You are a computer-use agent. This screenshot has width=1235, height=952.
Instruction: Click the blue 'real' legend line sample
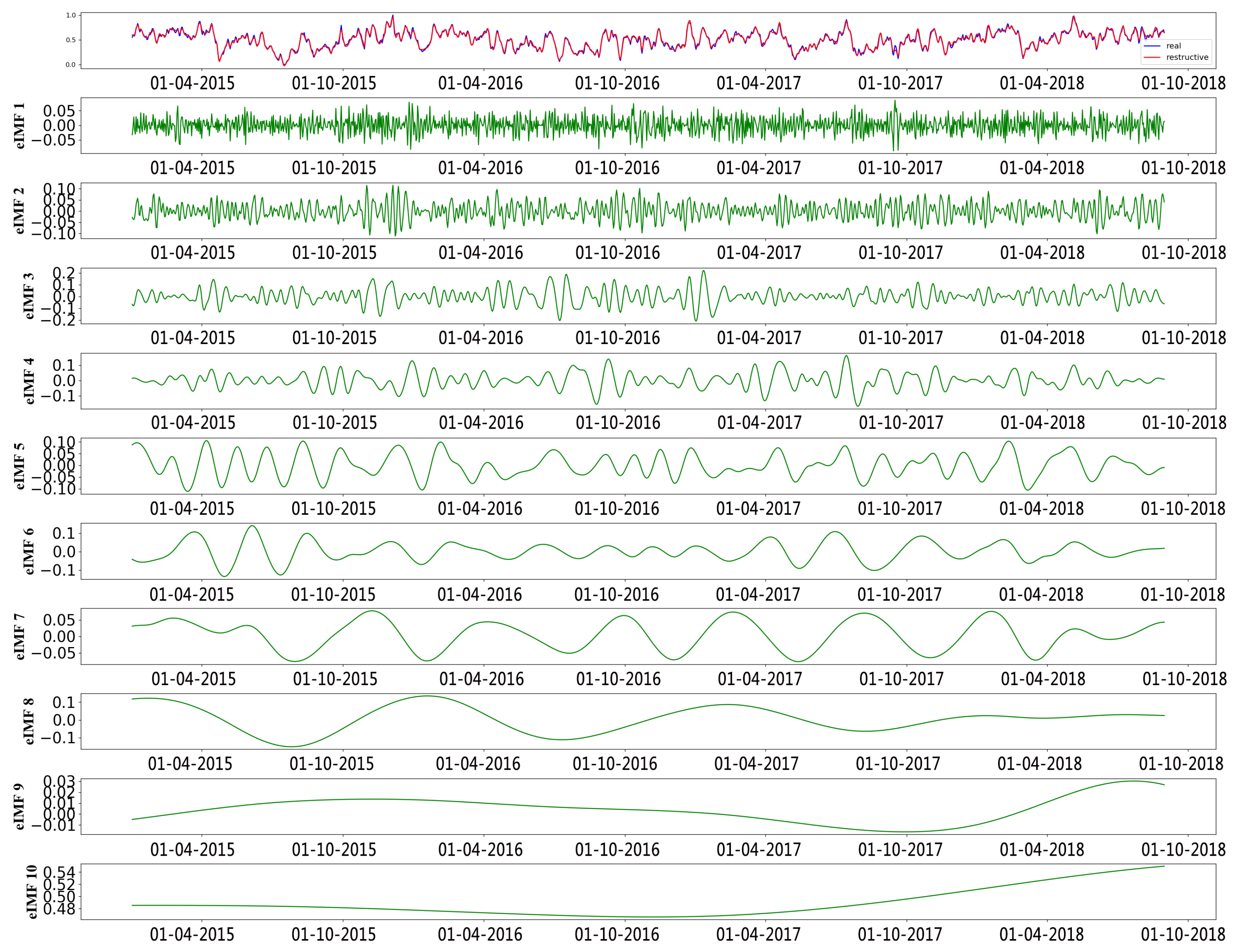pyautogui.click(x=1152, y=46)
